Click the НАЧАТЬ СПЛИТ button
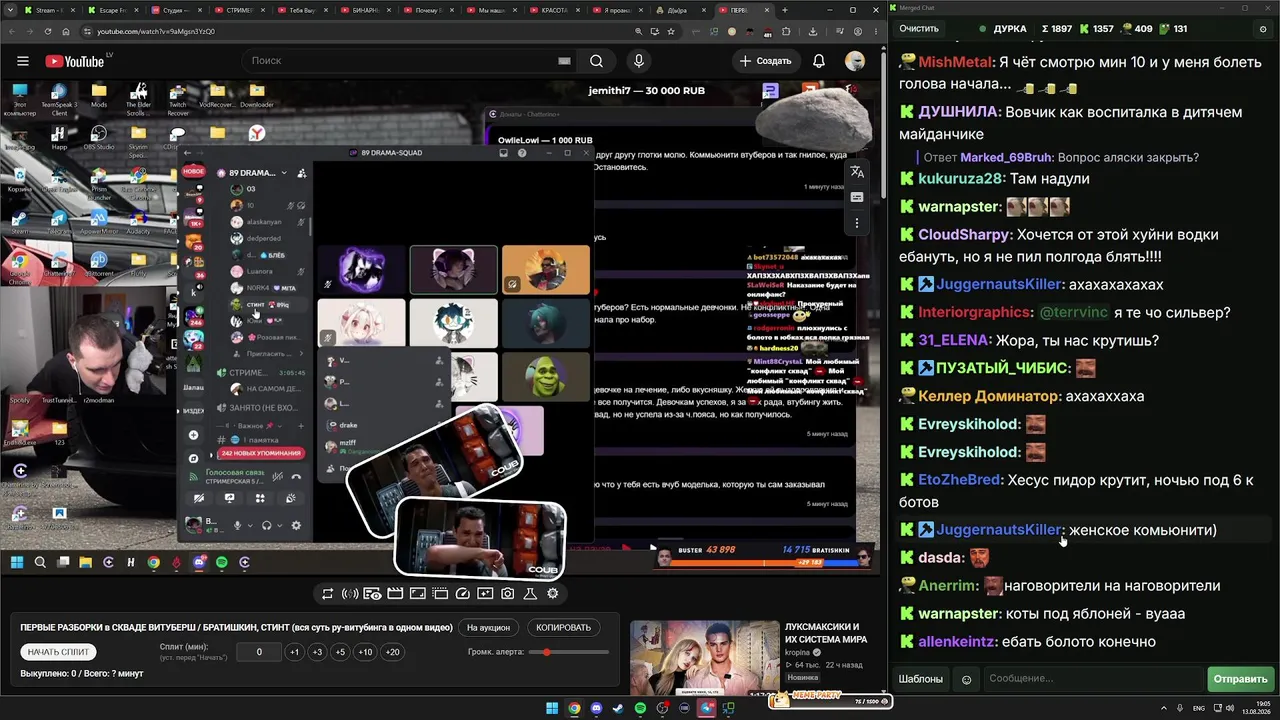Image resolution: width=1280 pixels, height=720 pixels. click(58, 652)
